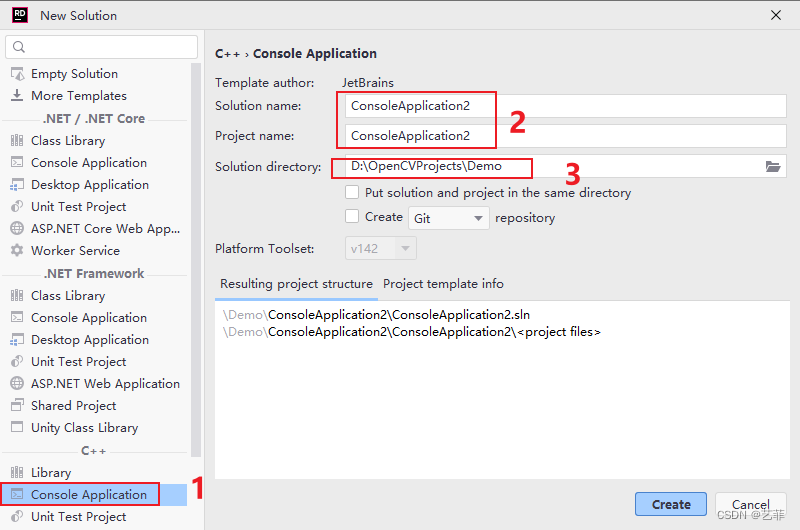Click the Rider RD logo icon
The height and width of the screenshot is (530, 800).
19,15
